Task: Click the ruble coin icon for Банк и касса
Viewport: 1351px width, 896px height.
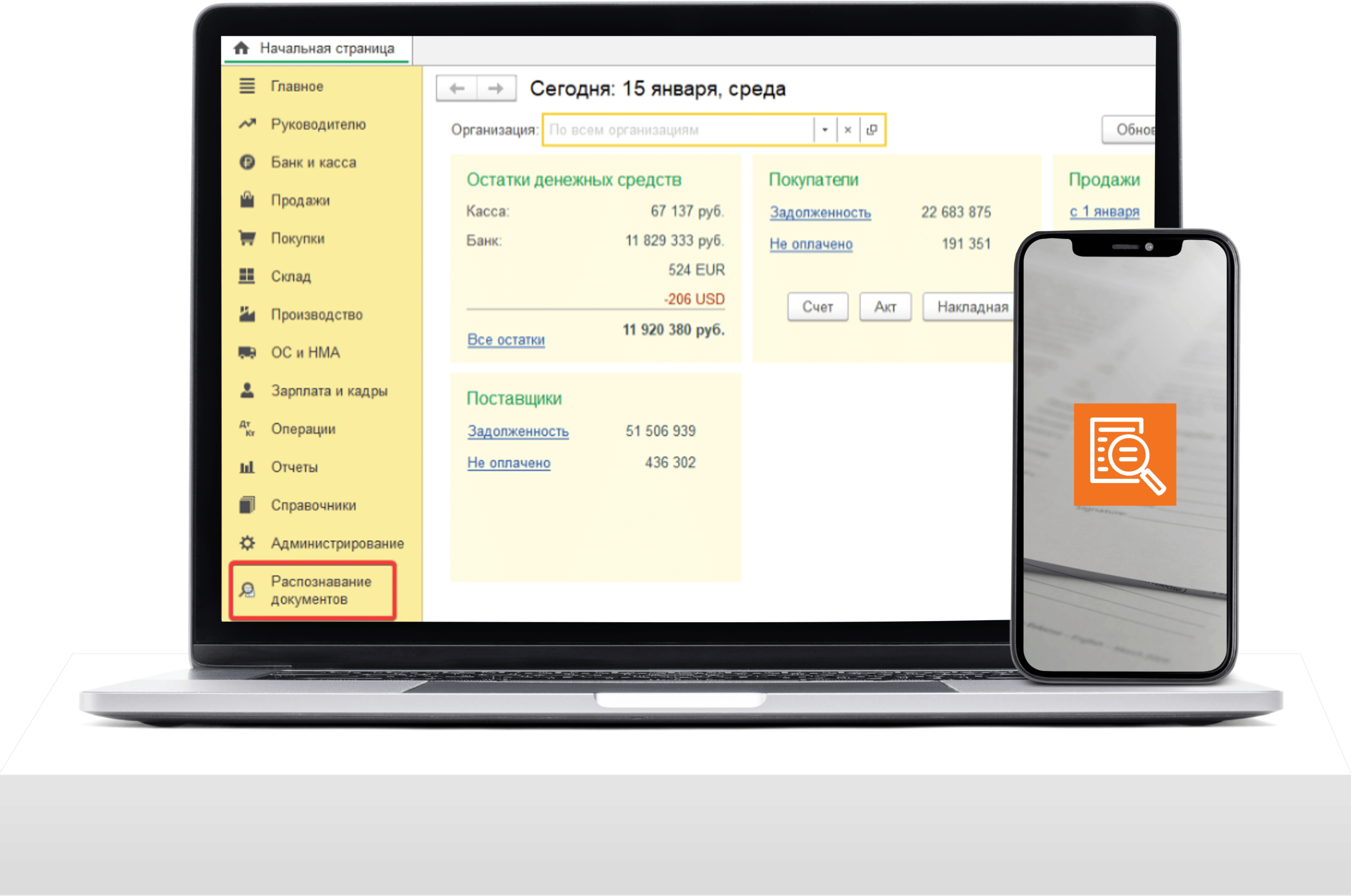Action: point(247,163)
